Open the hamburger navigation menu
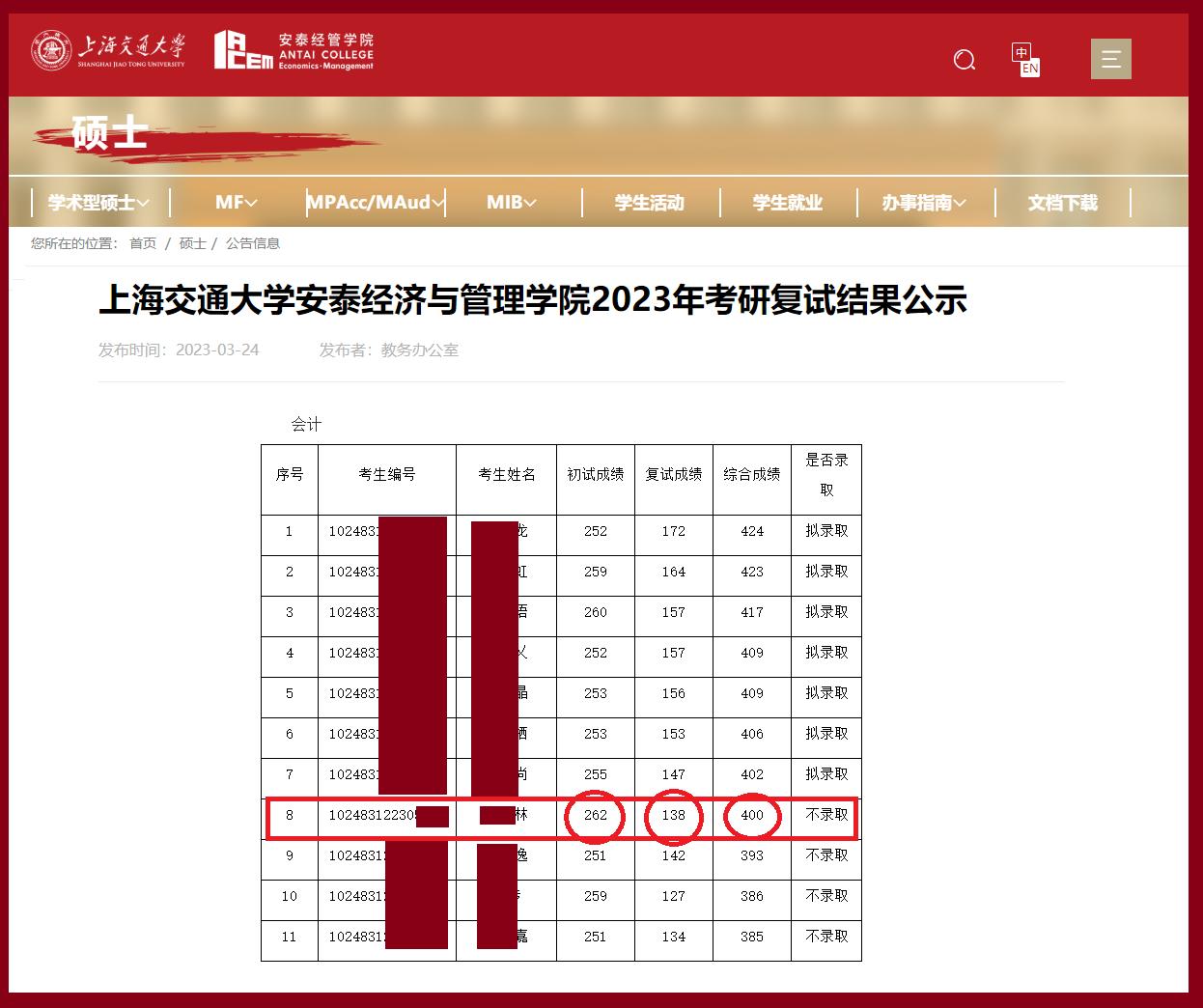Screen dimensions: 1203x1008 click(1110, 59)
